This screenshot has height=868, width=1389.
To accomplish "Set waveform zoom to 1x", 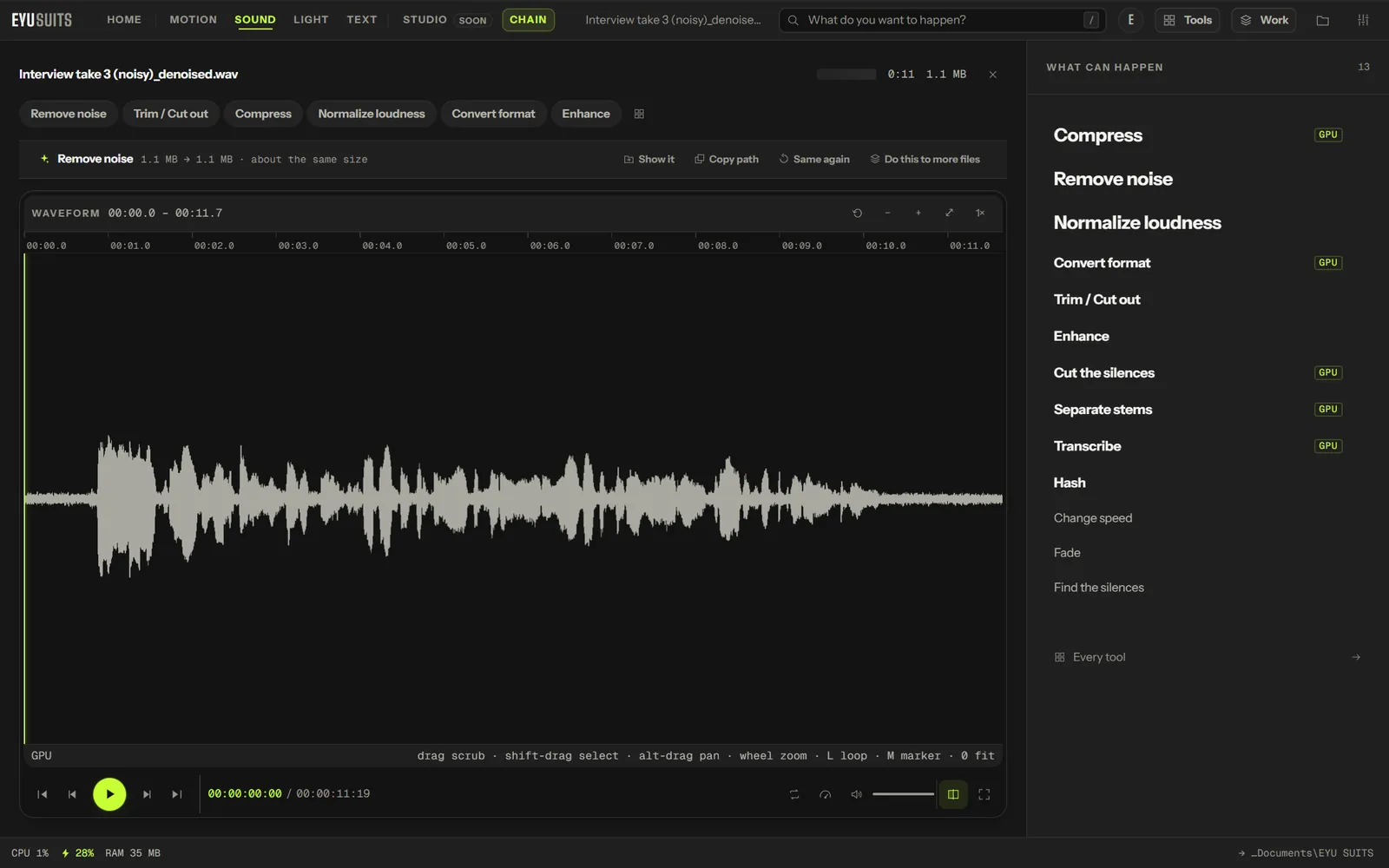I will (980, 213).
